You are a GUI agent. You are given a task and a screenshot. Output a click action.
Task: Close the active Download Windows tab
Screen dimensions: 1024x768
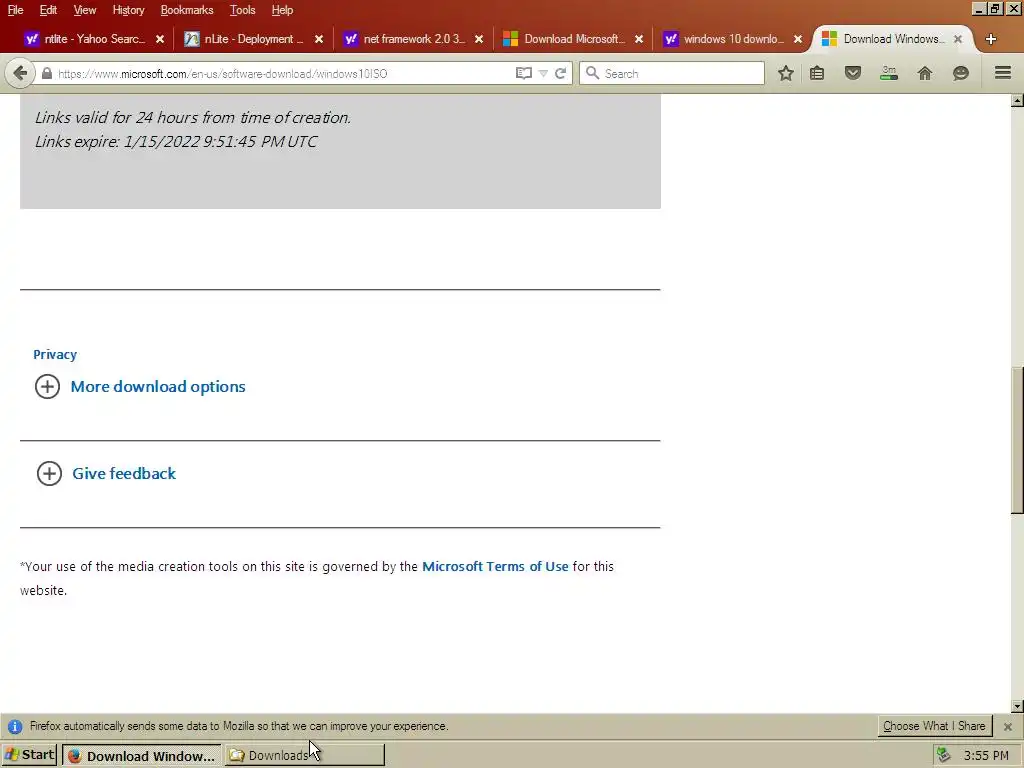point(957,39)
